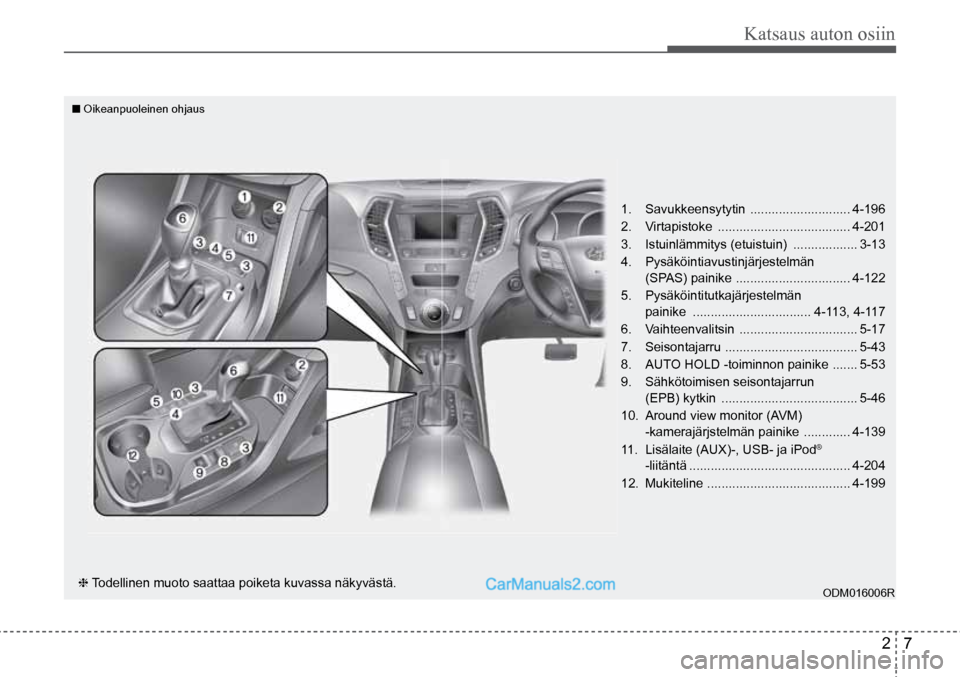Image resolution: width=960 pixels, height=677 pixels.
Task: Click page reference "4-196"
Action: pyautogui.click(x=868, y=209)
